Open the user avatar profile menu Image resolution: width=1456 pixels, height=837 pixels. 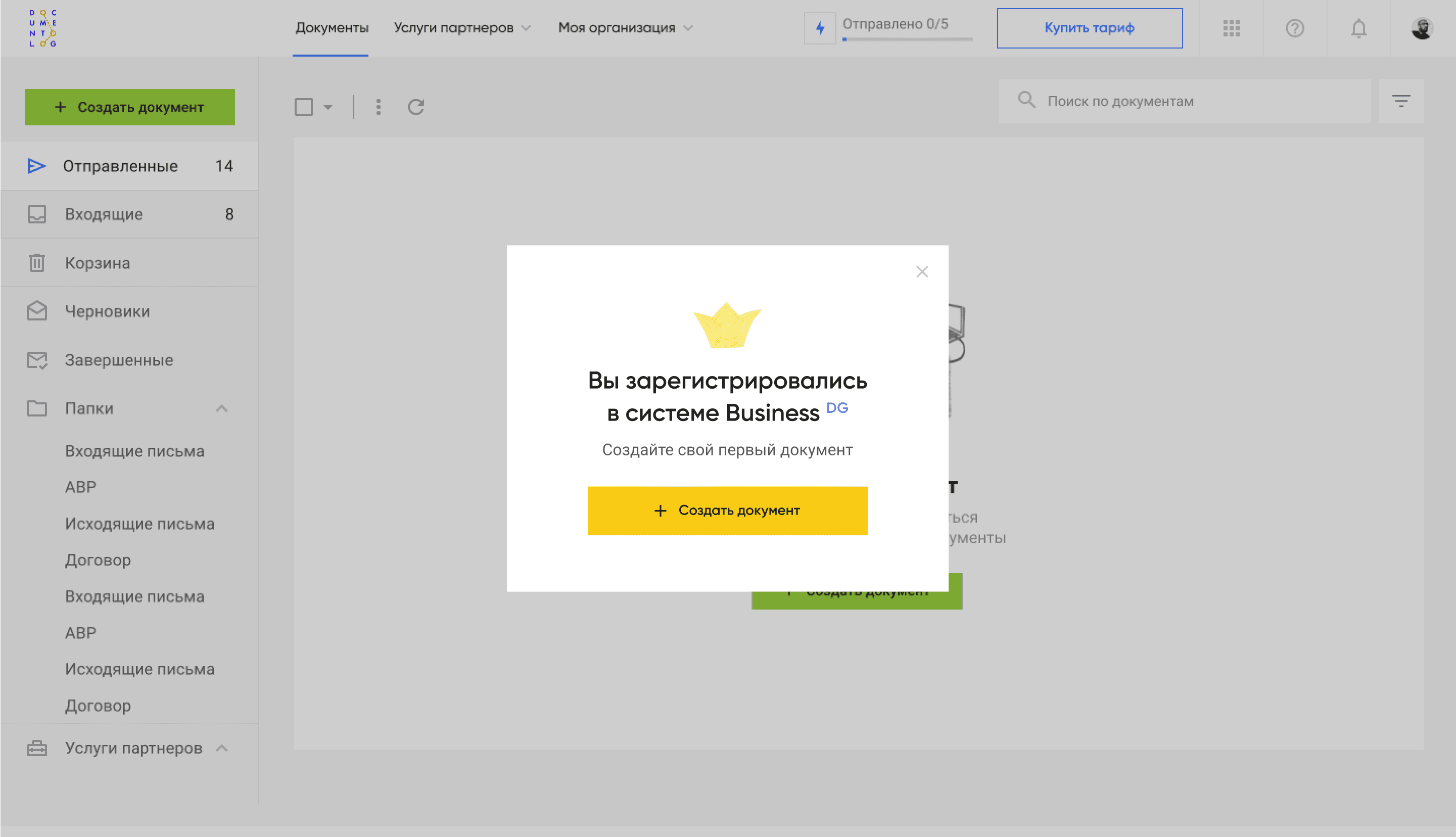click(x=1422, y=28)
